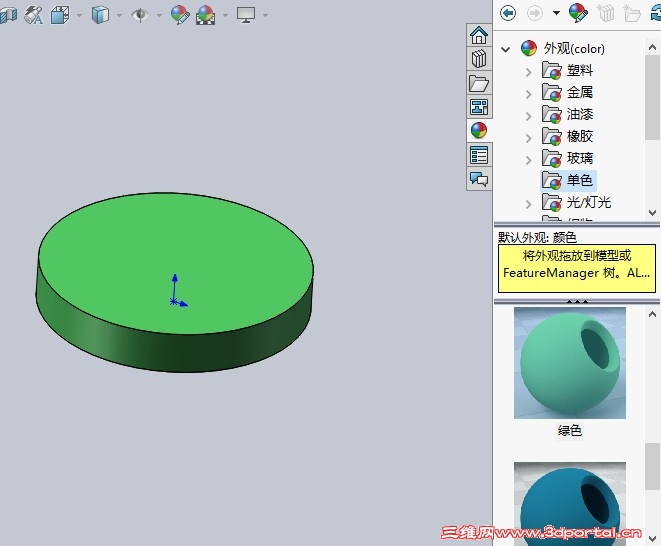Click the 默认外观: 颜色 label
661x546 pixels.
(537, 237)
